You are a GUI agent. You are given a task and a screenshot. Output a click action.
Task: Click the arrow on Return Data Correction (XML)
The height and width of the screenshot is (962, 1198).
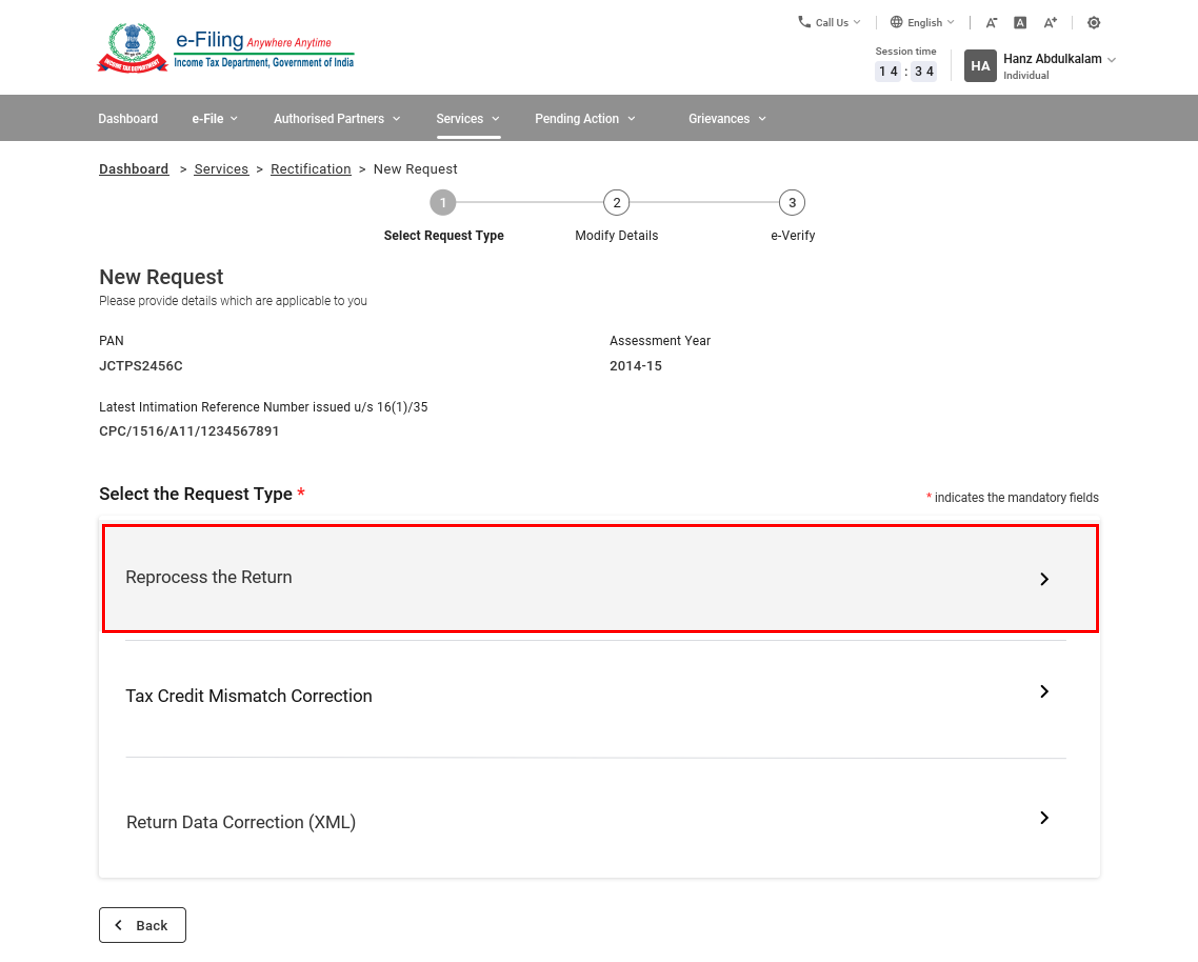[x=1044, y=818]
